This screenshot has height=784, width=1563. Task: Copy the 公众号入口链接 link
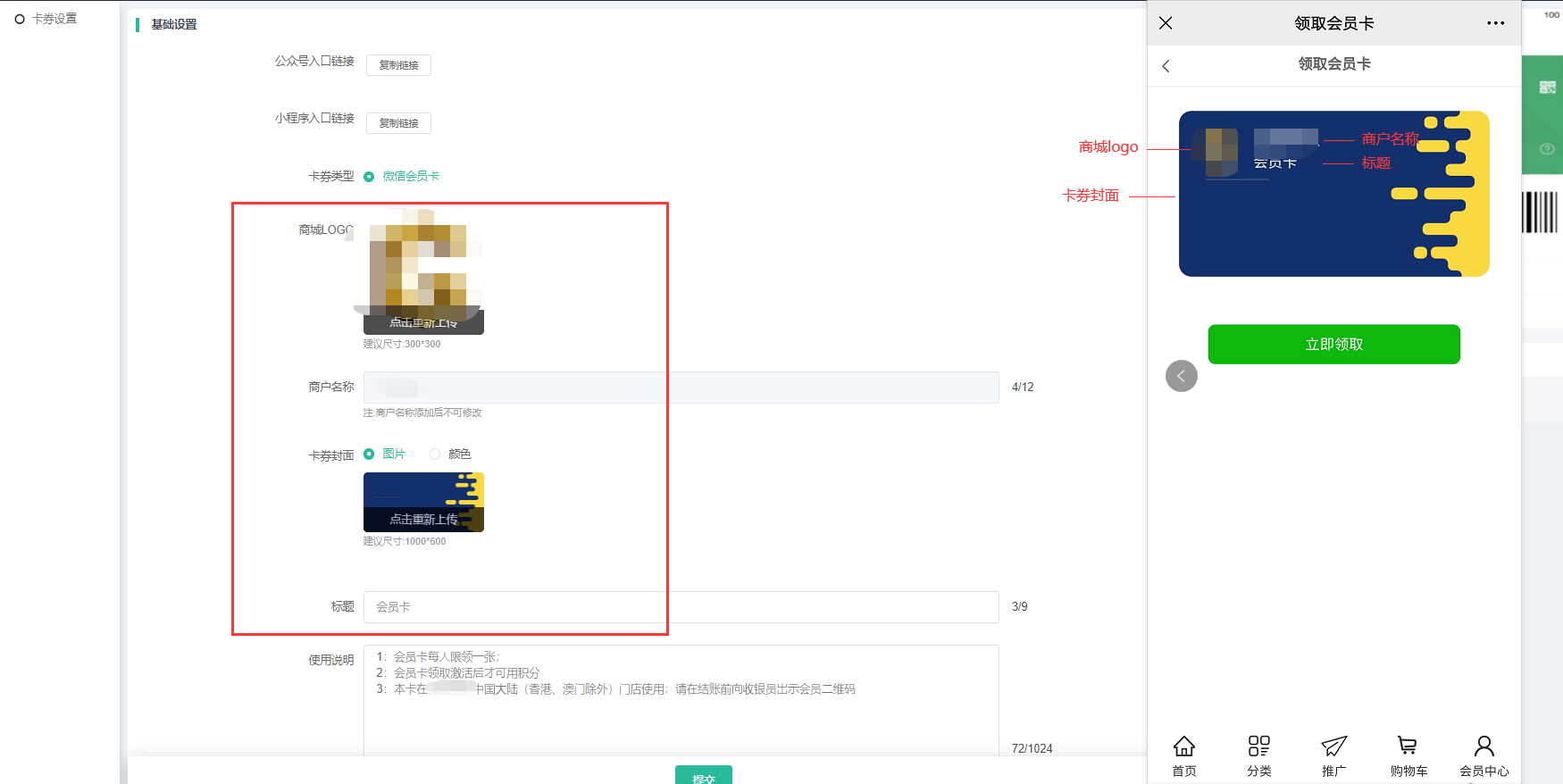coord(398,65)
